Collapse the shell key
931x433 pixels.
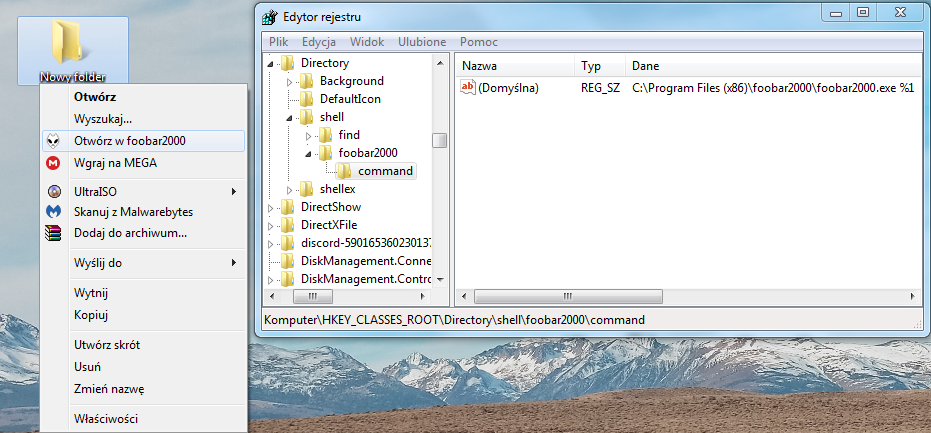coord(290,118)
